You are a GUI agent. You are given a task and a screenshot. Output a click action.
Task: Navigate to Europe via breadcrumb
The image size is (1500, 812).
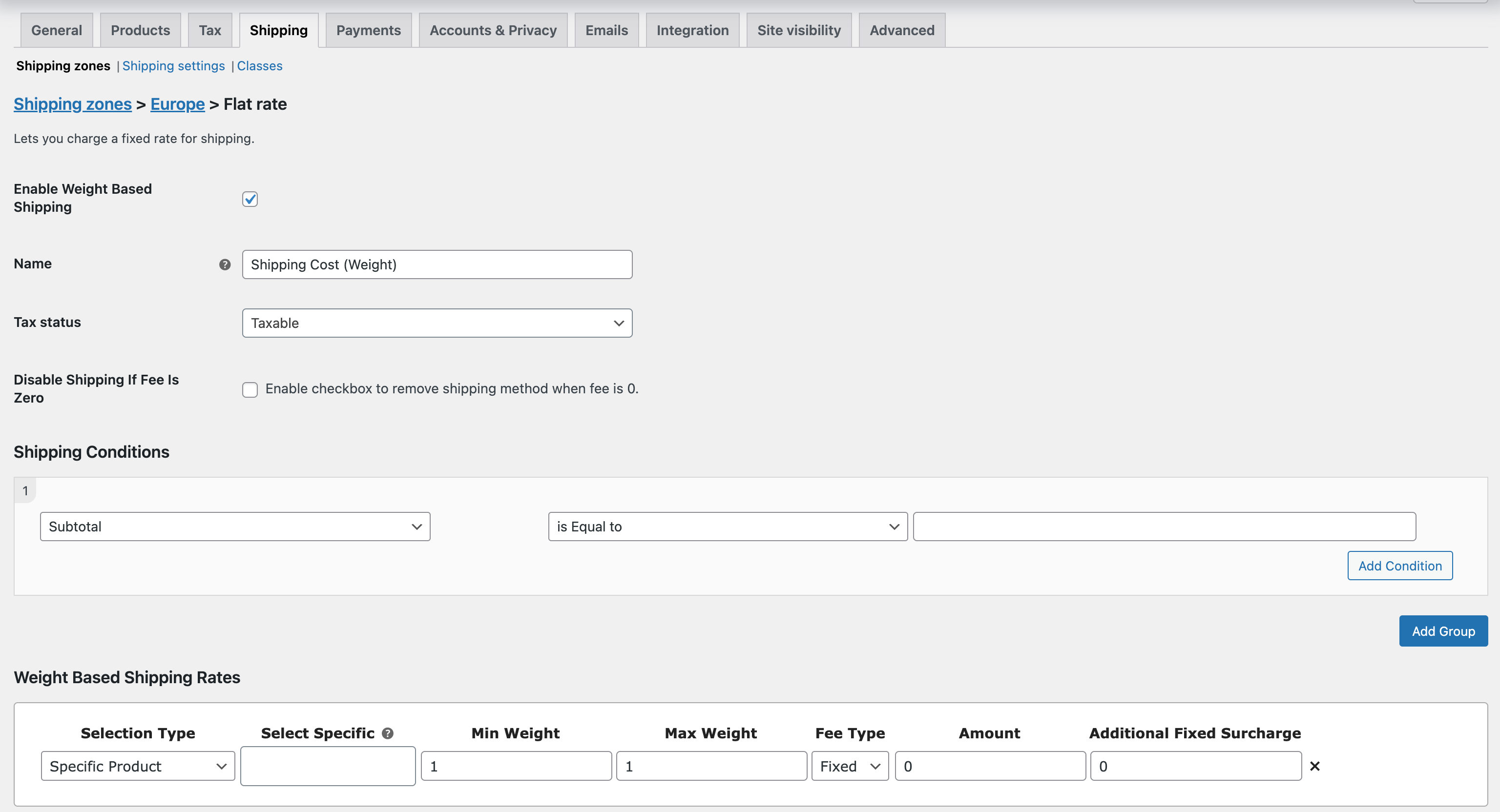tap(177, 104)
